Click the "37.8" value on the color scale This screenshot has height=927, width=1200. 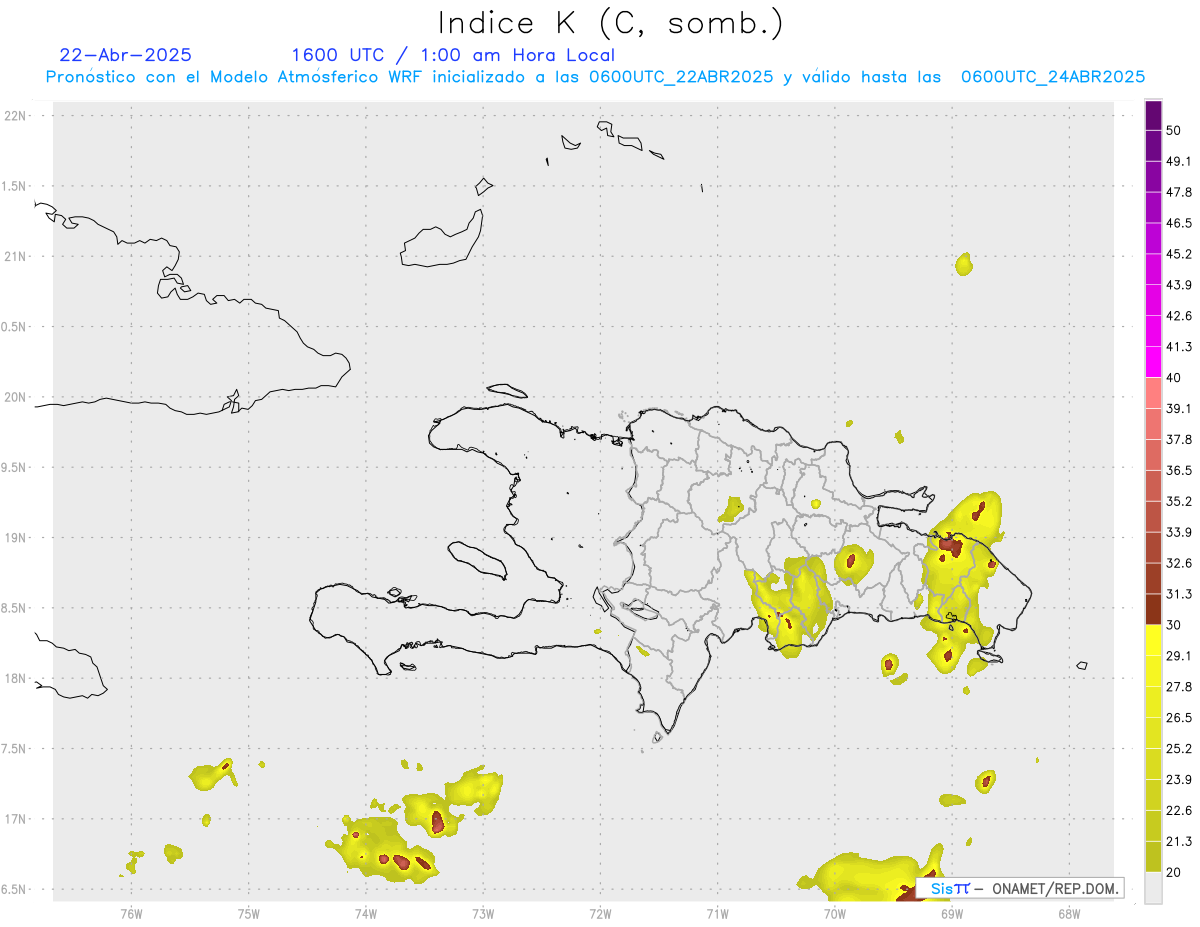1178,439
